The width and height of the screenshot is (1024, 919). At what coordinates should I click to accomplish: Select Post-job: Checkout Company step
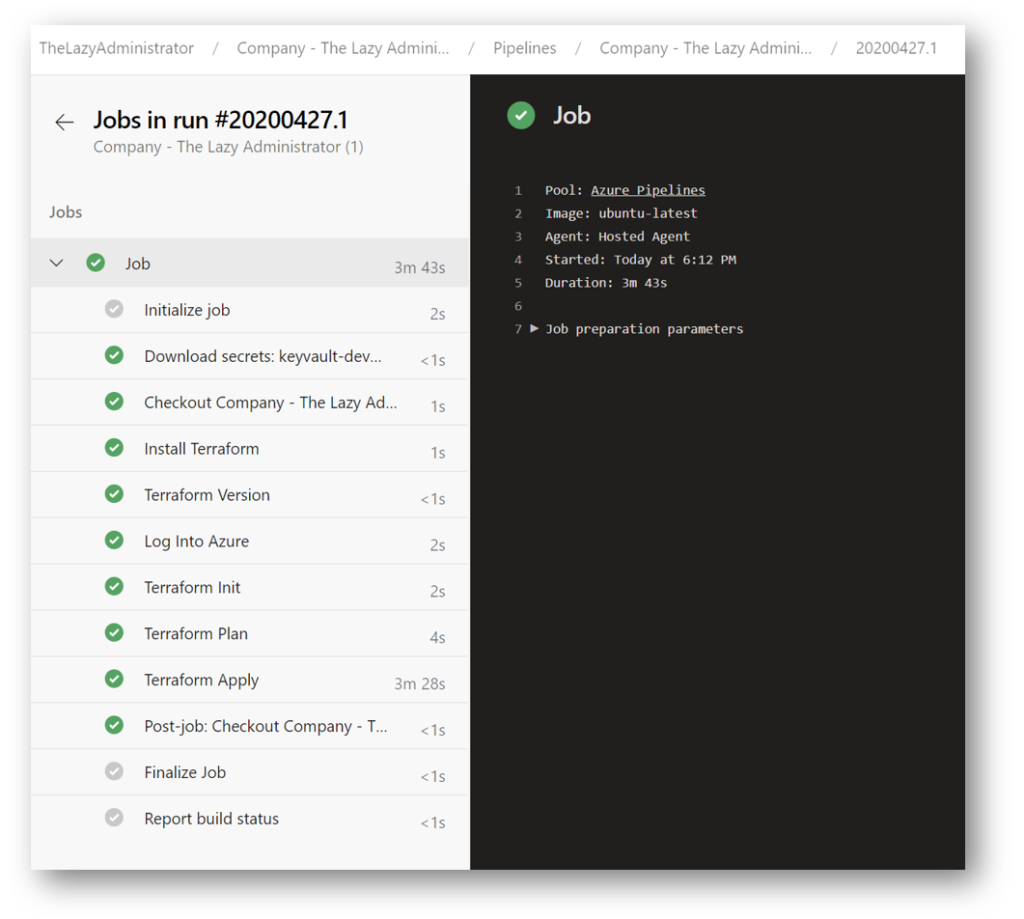click(250, 726)
